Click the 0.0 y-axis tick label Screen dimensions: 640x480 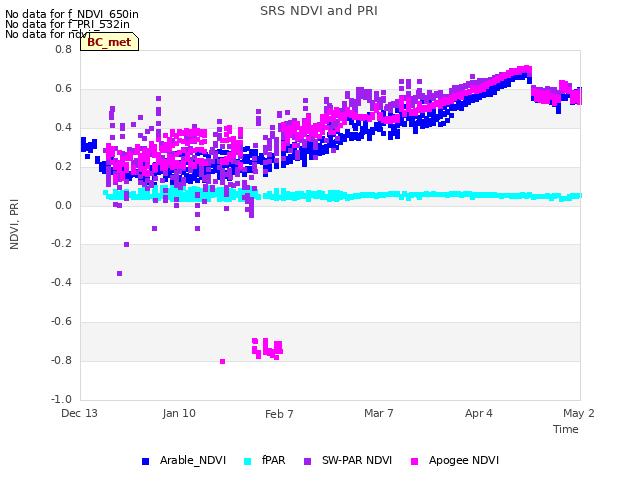coord(64,205)
